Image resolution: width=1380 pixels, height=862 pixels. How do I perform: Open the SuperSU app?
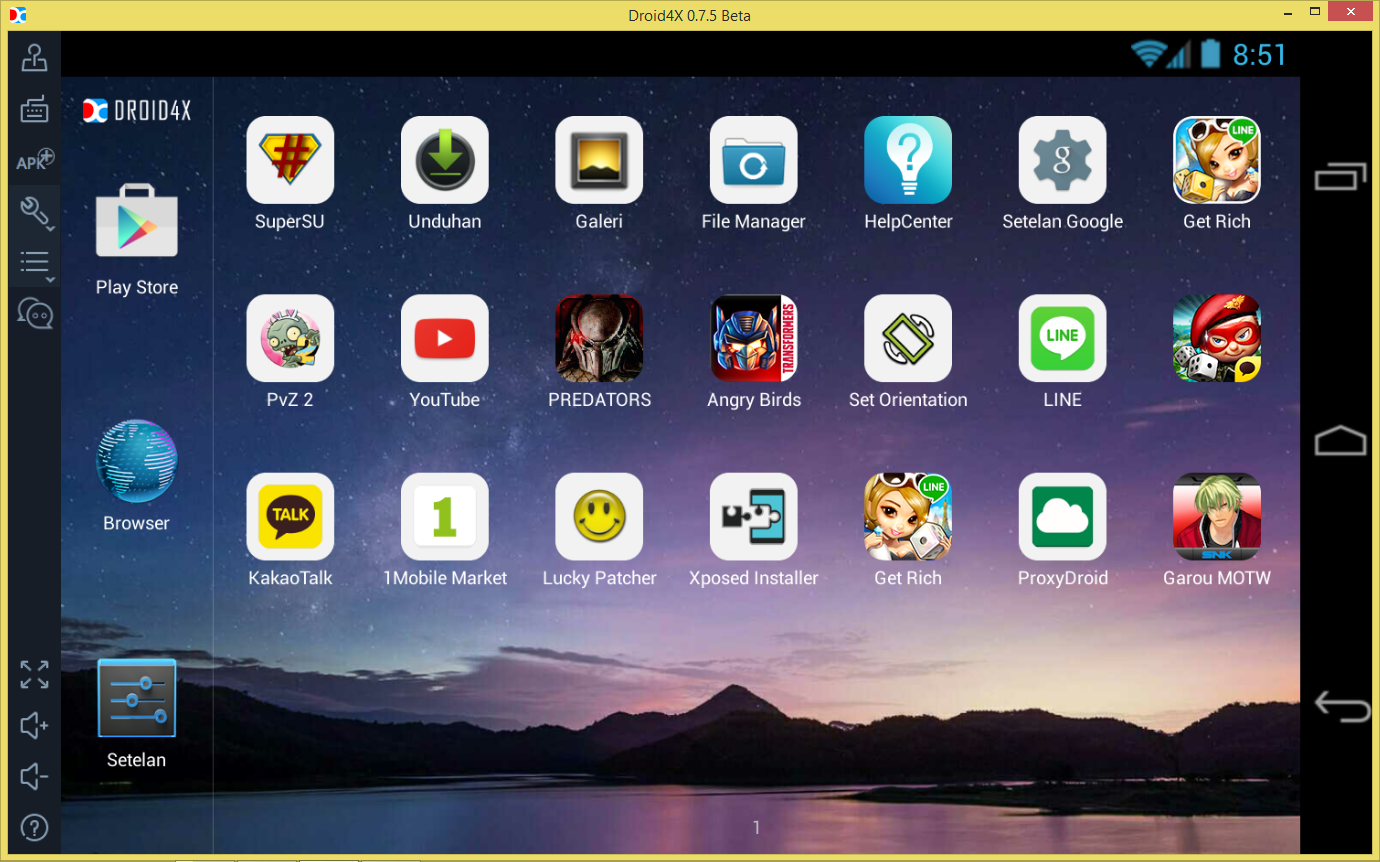(x=289, y=160)
